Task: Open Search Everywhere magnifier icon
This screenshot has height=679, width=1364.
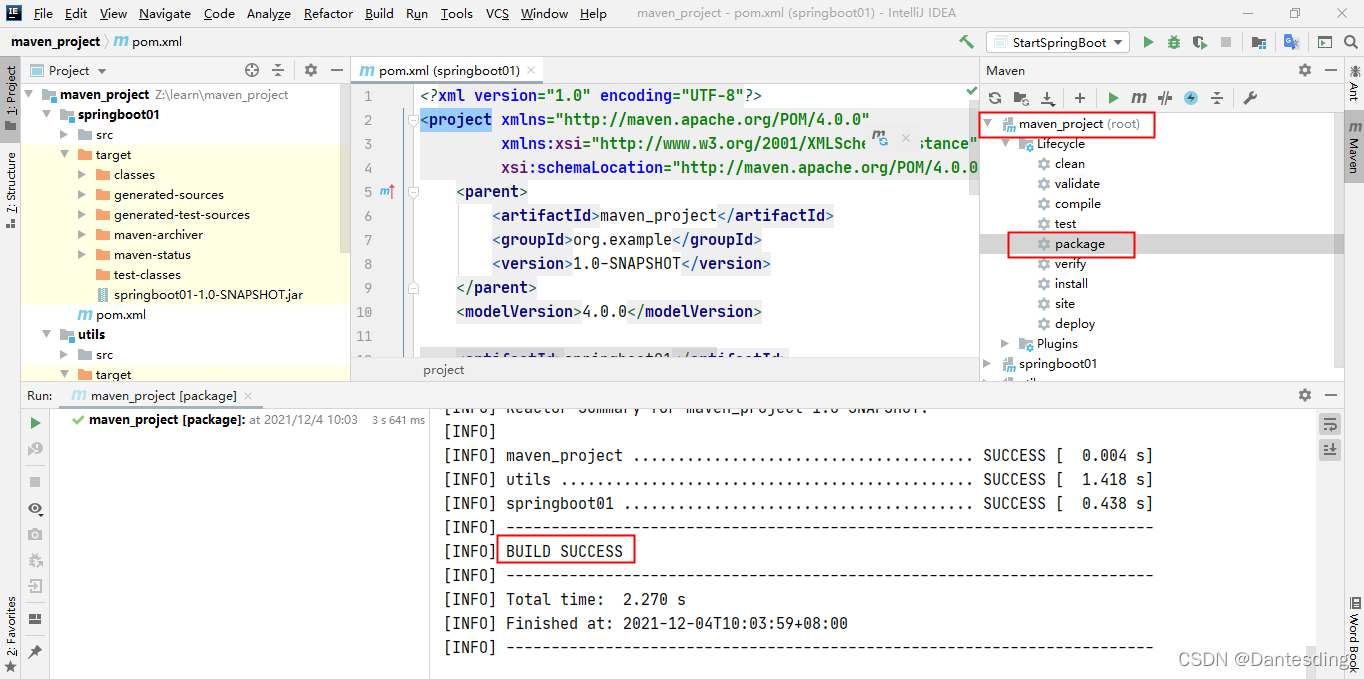Action: click(x=1350, y=42)
